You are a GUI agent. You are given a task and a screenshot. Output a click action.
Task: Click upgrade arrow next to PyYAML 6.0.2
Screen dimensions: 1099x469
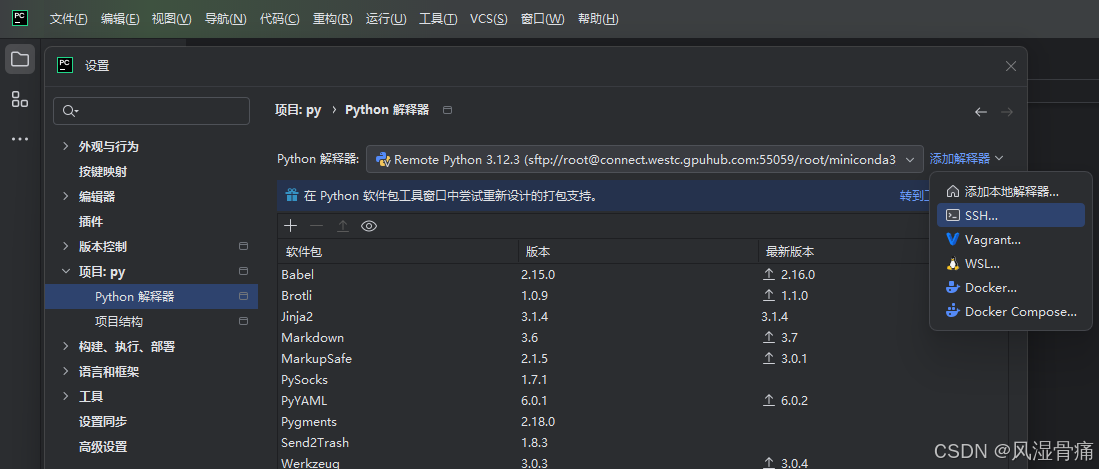point(769,400)
